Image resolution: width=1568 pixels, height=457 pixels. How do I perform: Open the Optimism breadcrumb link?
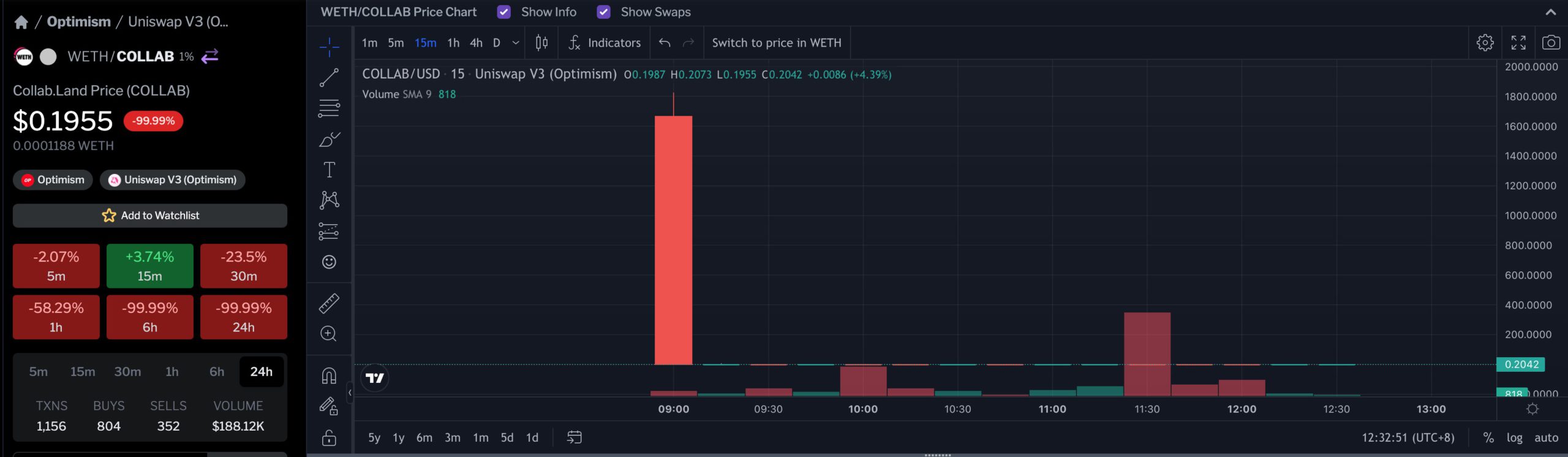78,22
